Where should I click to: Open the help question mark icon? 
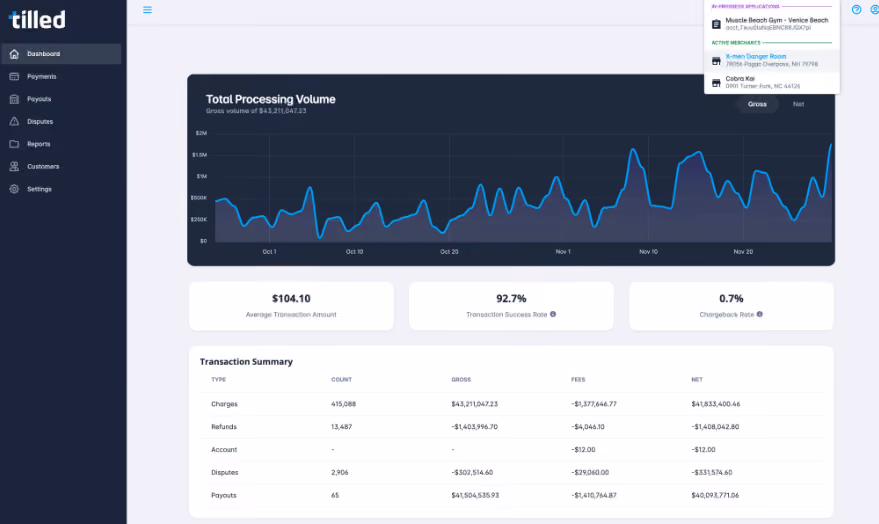(x=857, y=10)
